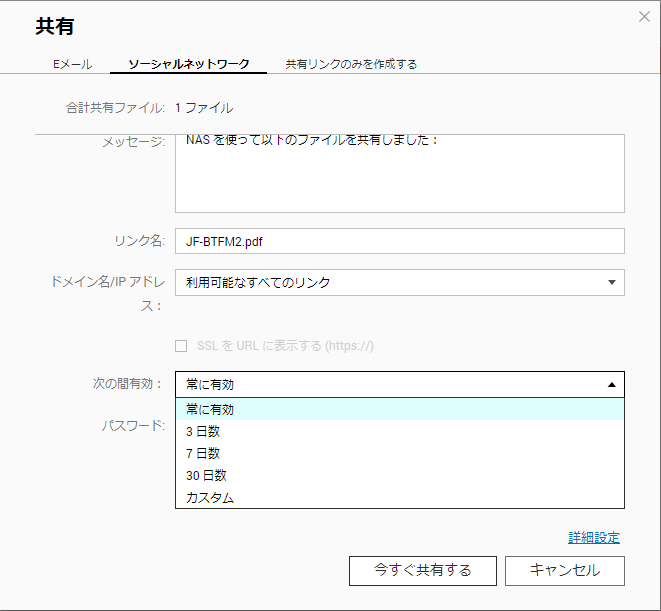Image resolution: width=661 pixels, height=611 pixels.
Task: Expand the ドメイン名/IP アドレス dropdown
Action: 400,283
